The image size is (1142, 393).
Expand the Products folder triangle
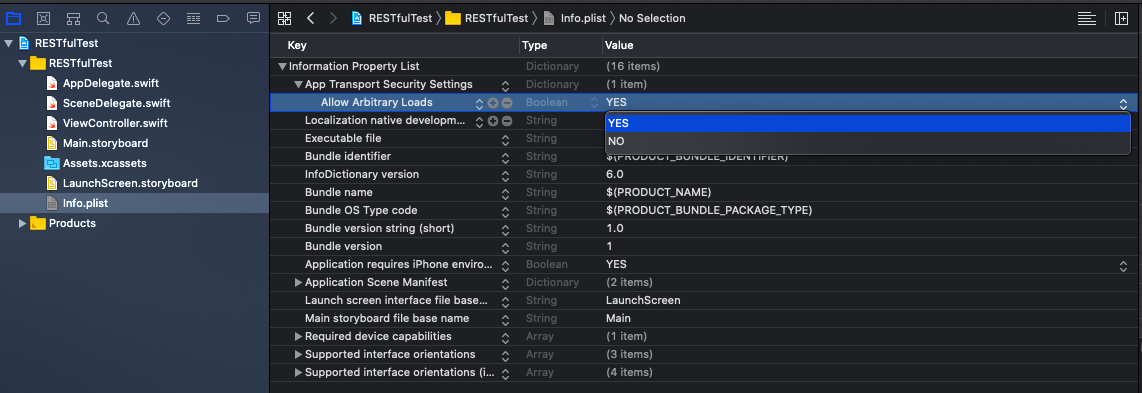pos(23,223)
